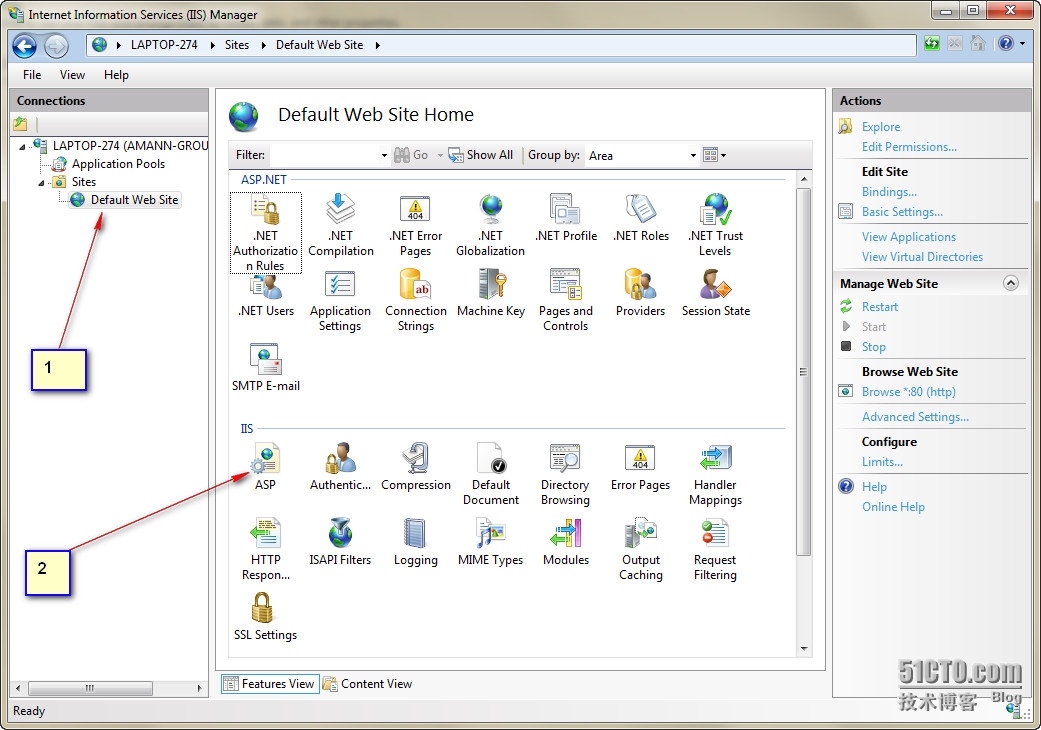
Task: Open the IIS Error Pages feature
Action: coord(641,467)
